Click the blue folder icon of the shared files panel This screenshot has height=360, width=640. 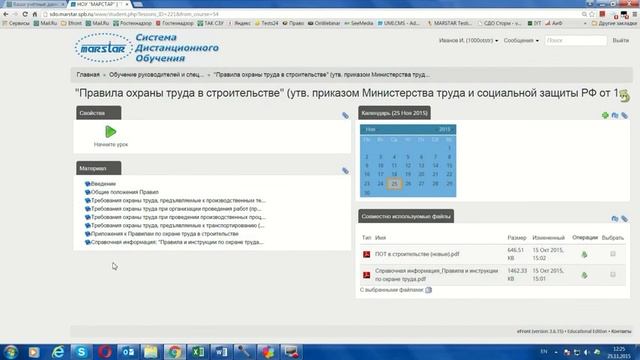point(615,219)
